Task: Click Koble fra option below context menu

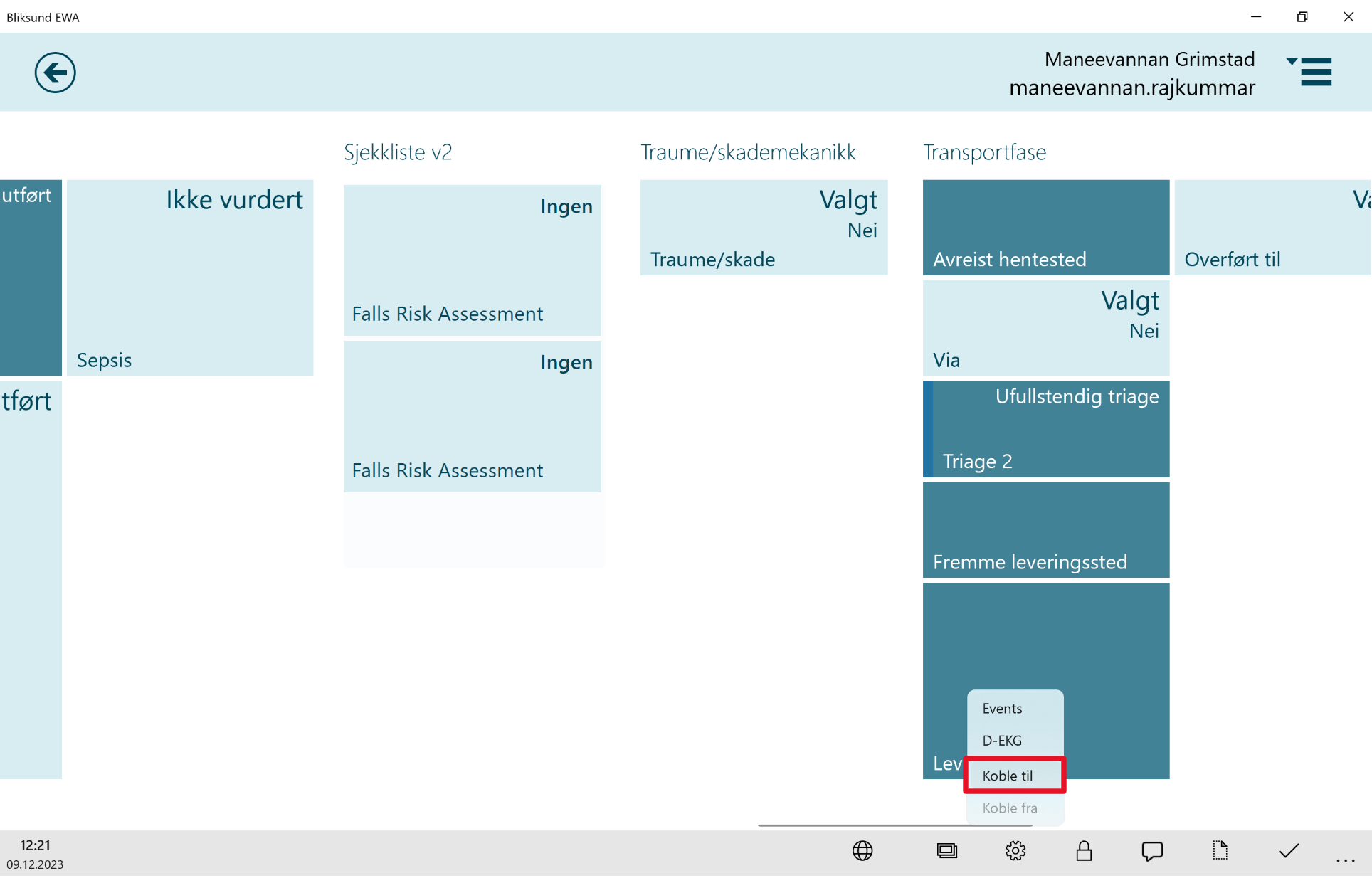Action: (x=1010, y=808)
